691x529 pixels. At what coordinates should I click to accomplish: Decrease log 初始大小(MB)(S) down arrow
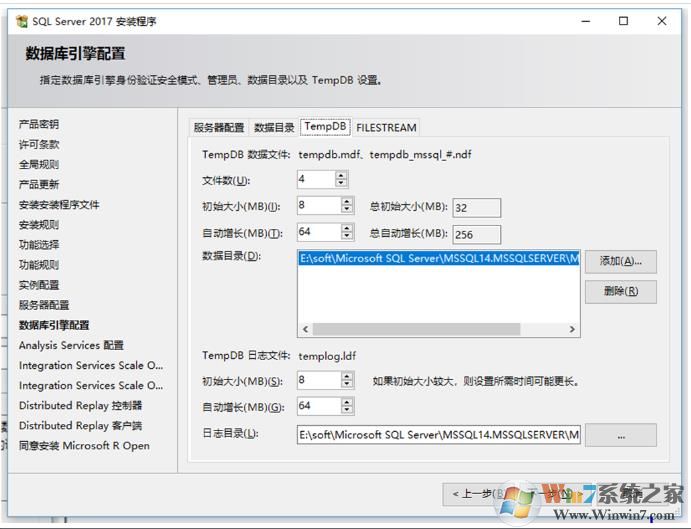point(347,384)
